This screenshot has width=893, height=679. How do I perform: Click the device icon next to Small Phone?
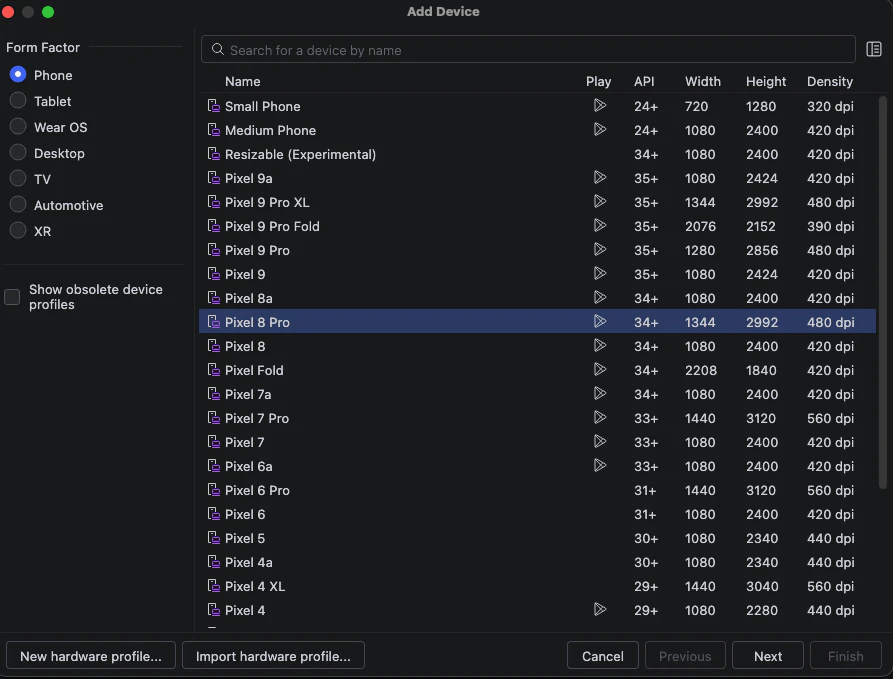tap(214, 106)
